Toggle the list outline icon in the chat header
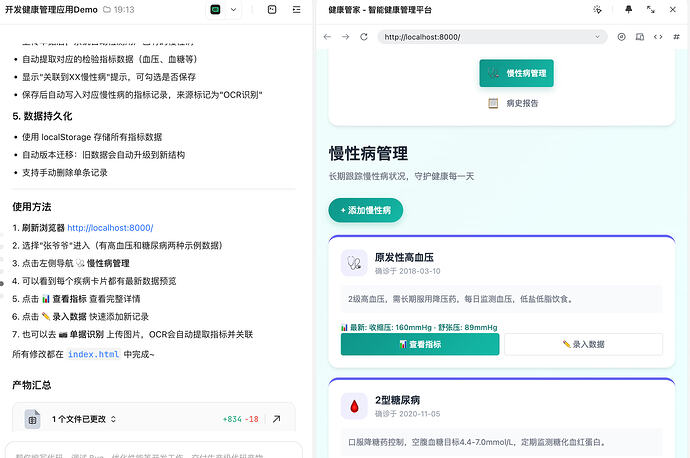Image resolution: width=690 pixels, height=458 pixels. (297, 10)
